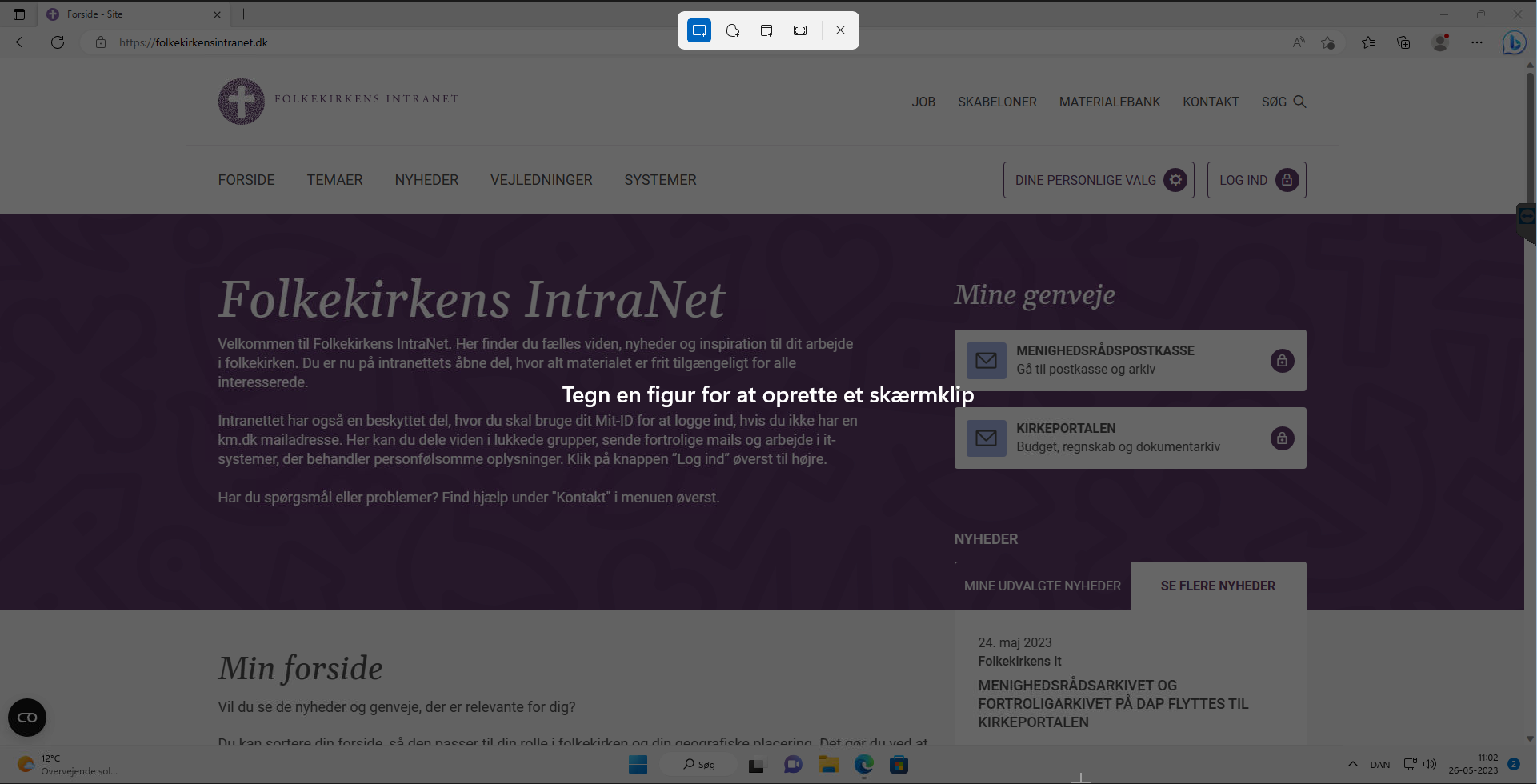Screen dimensions: 1537x784
Task: Open Task View on taskbar
Action: (x=756, y=765)
